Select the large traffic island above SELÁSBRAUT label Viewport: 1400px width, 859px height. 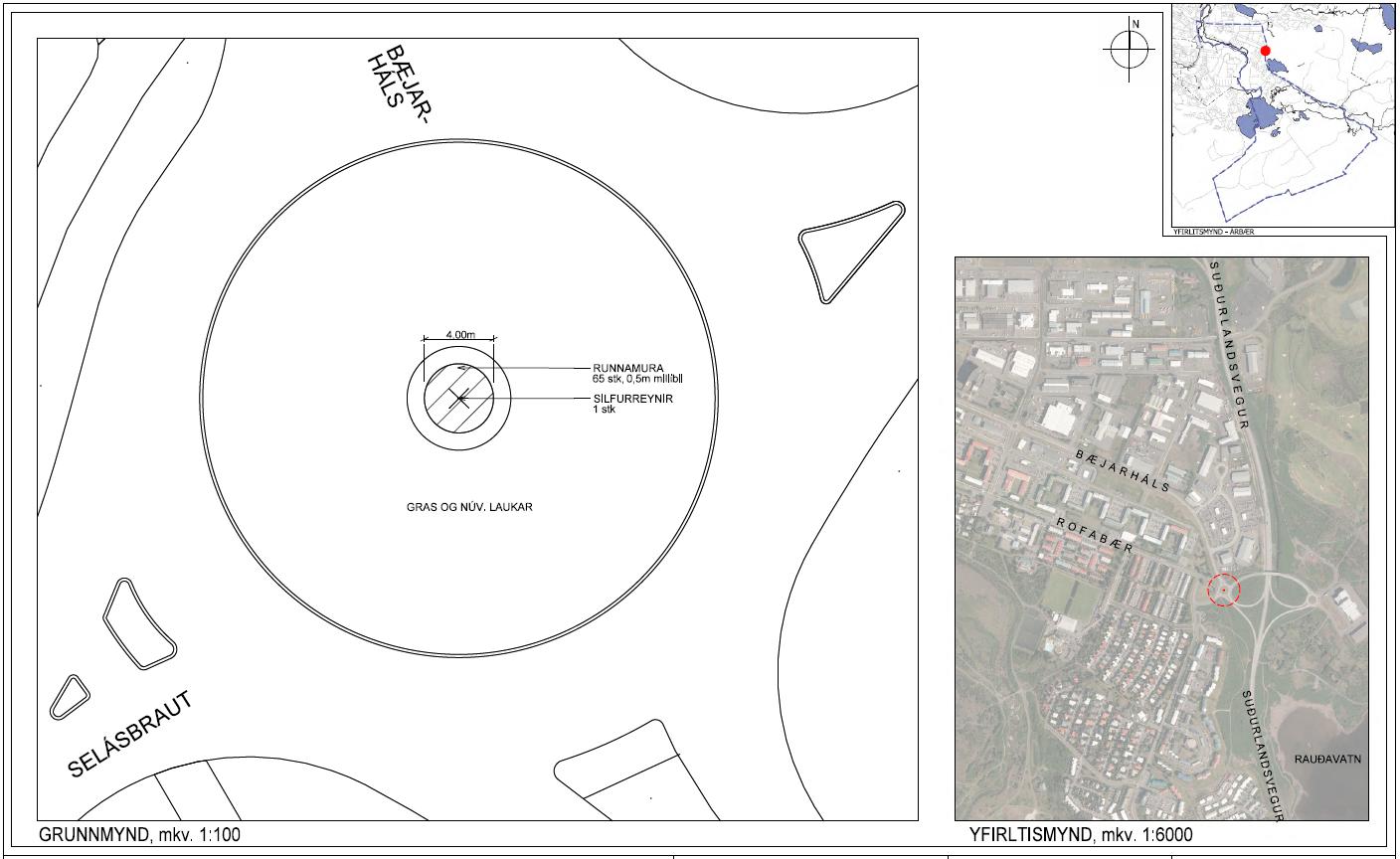(x=139, y=623)
